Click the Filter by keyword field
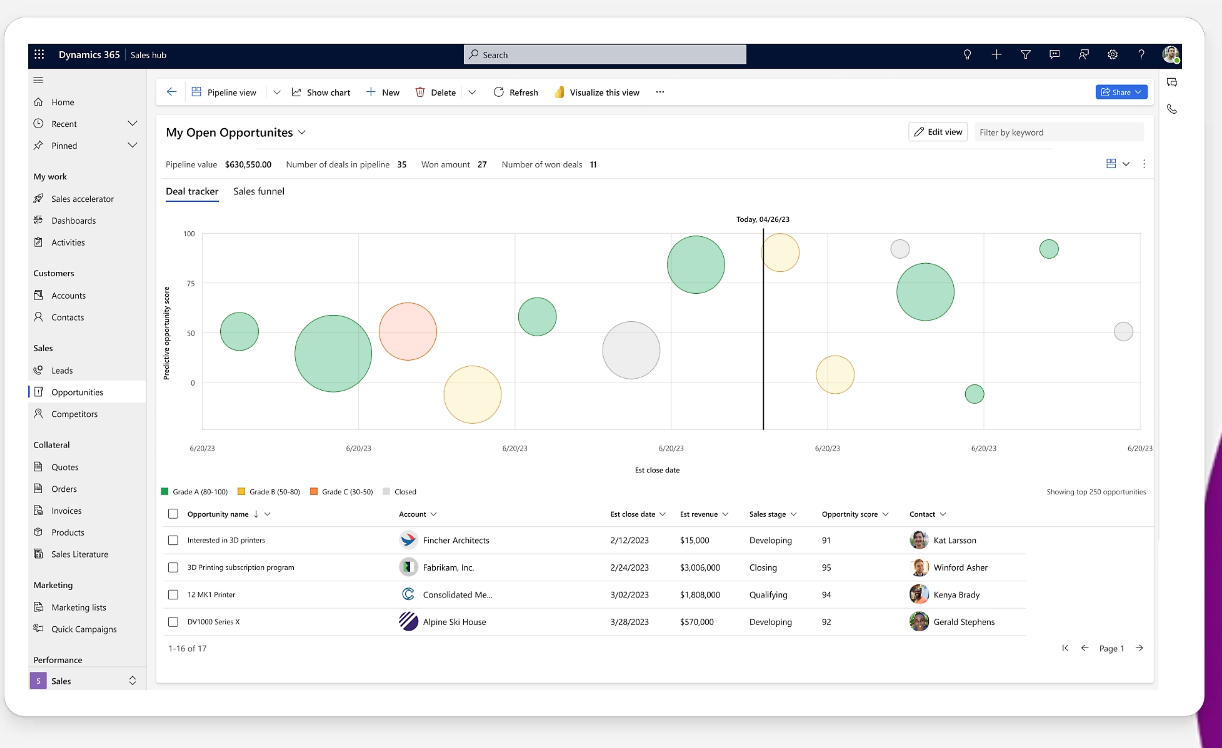Viewport: 1222px width, 748px height. click(1058, 132)
